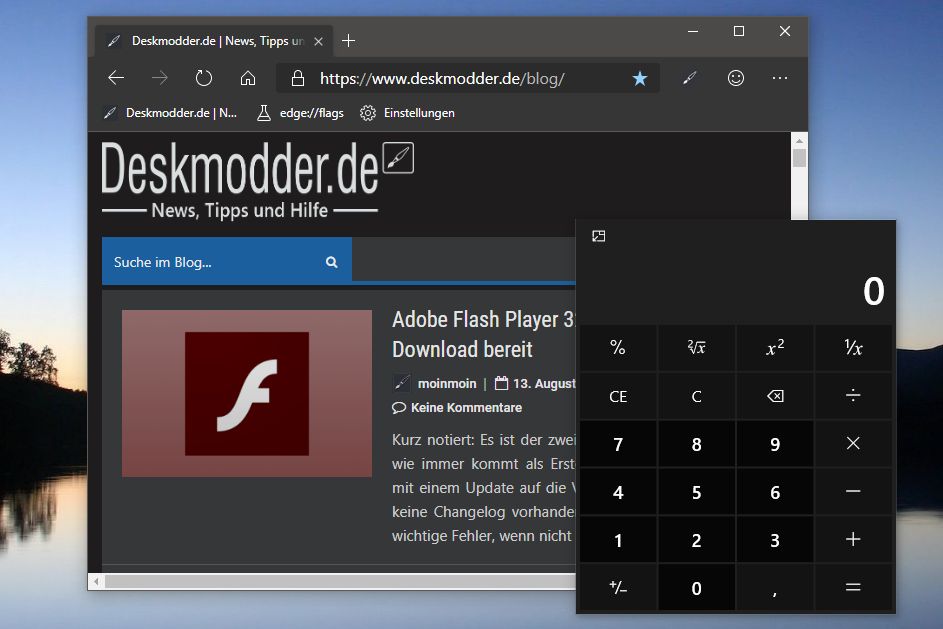Click the decimal comma key on calculator
The height and width of the screenshot is (629, 943).
click(775, 588)
